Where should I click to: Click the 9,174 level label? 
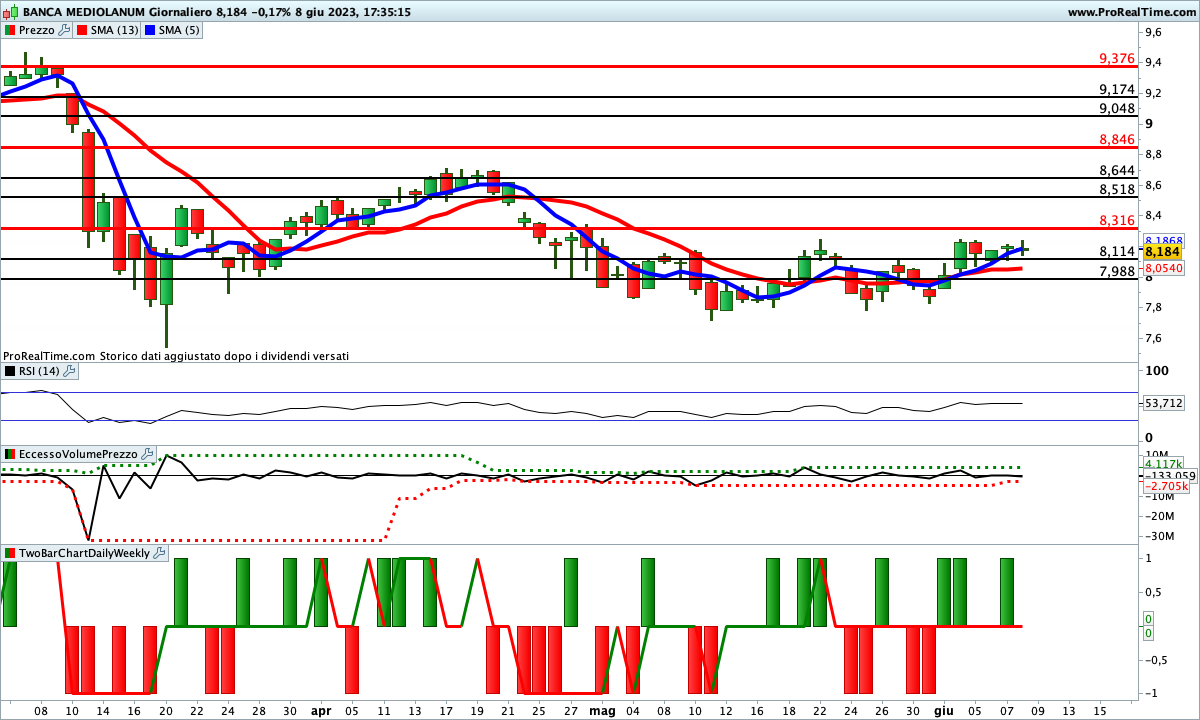coord(1117,89)
